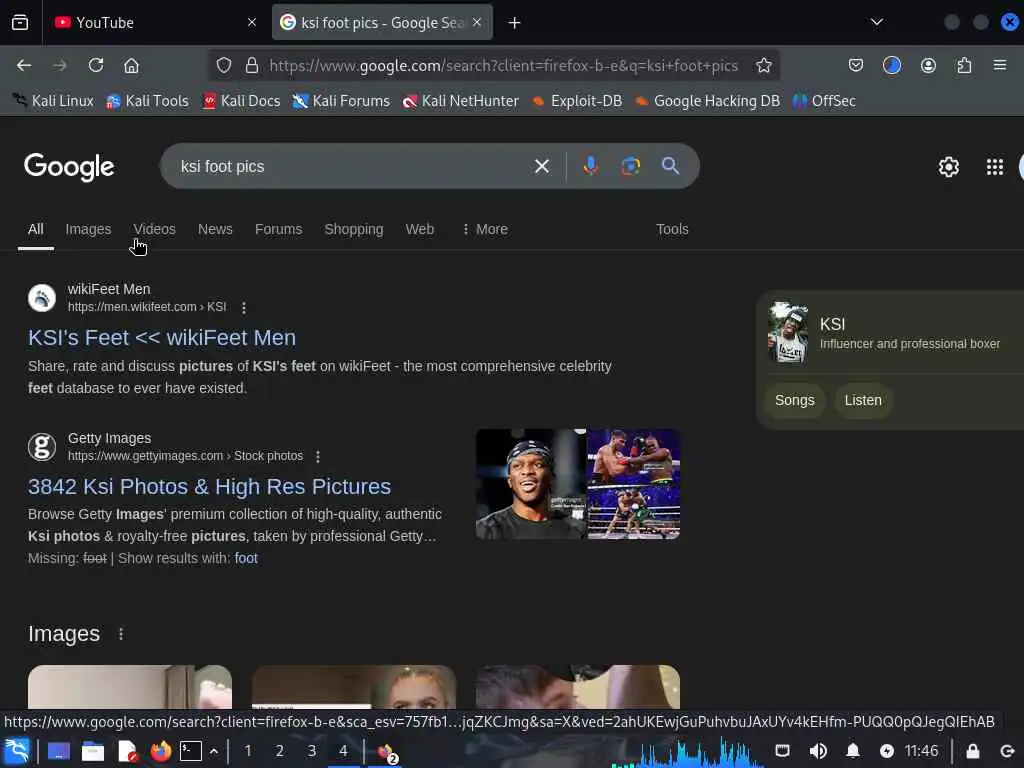Screen dimensions: 1024x768
Task: Open the Kali Docs bookmark
Action: [241, 101]
